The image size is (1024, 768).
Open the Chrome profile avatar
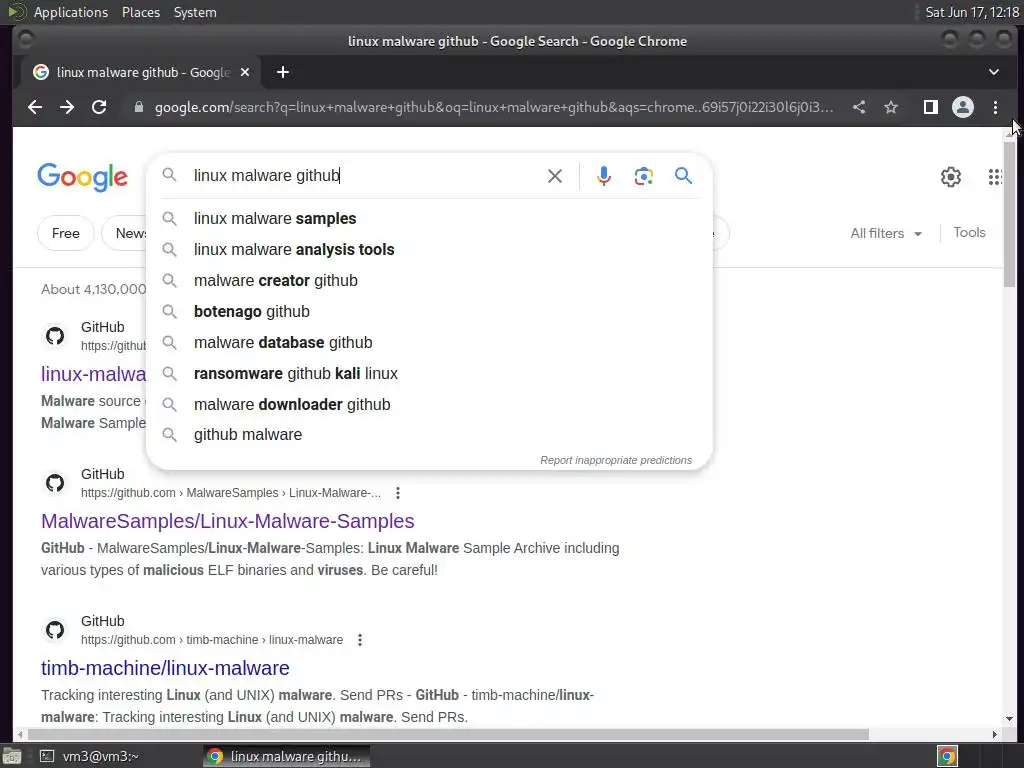click(963, 107)
